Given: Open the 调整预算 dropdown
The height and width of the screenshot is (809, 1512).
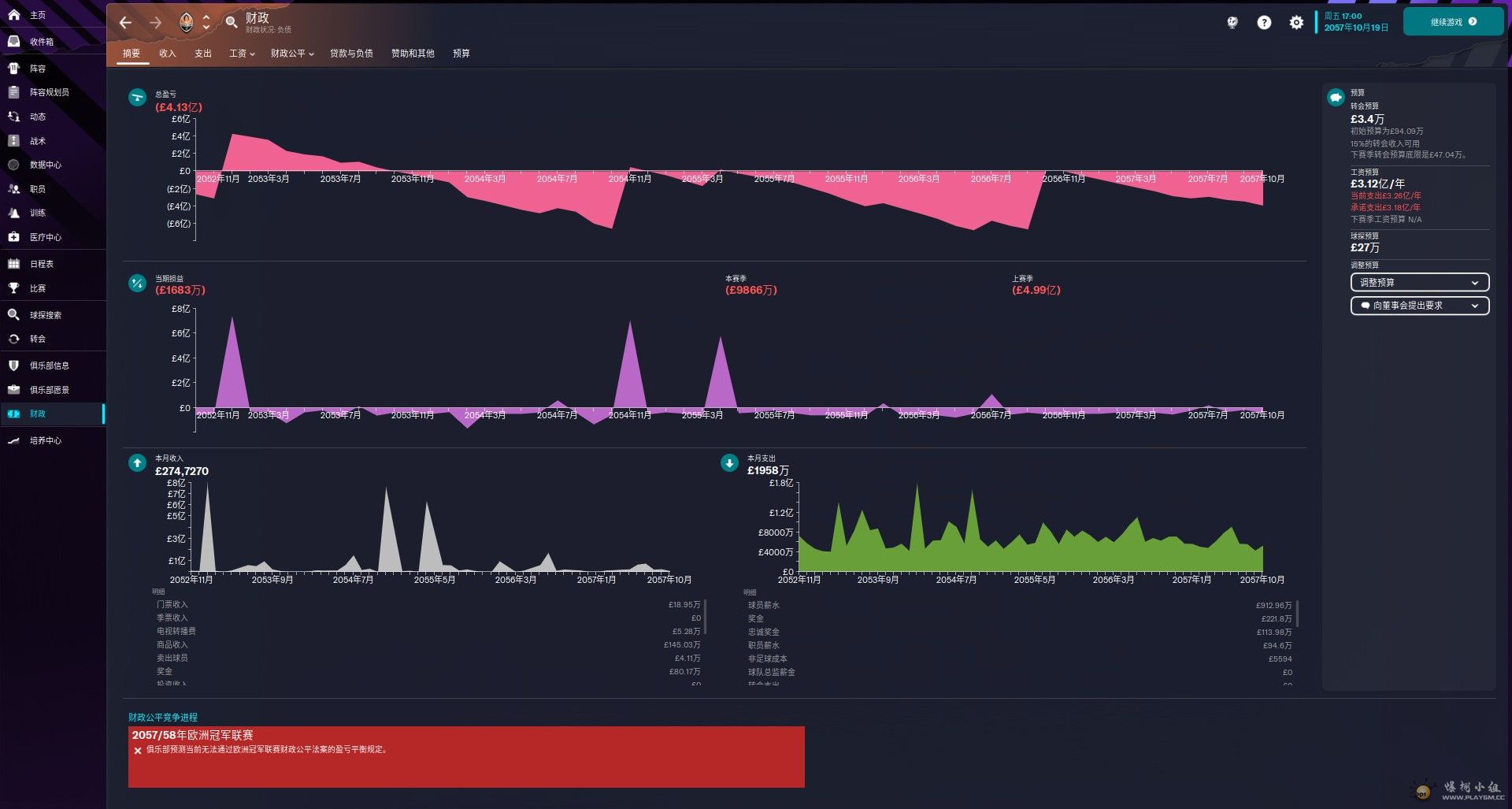Looking at the screenshot, I should coord(1419,283).
